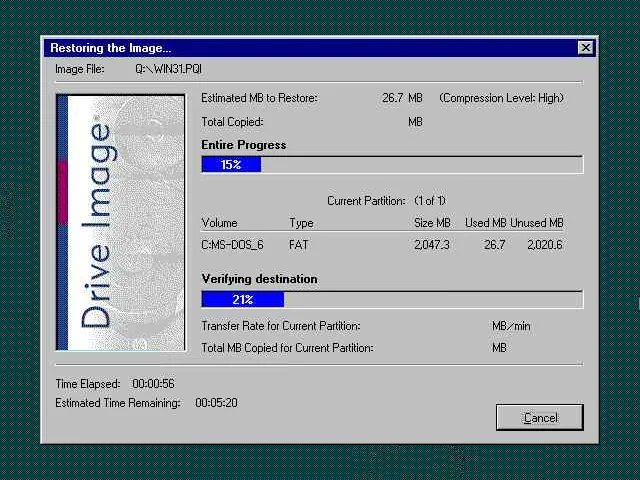The width and height of the screenshot is (640, 480).
Task: Click the "FAT" type cell
Action: 298,245
